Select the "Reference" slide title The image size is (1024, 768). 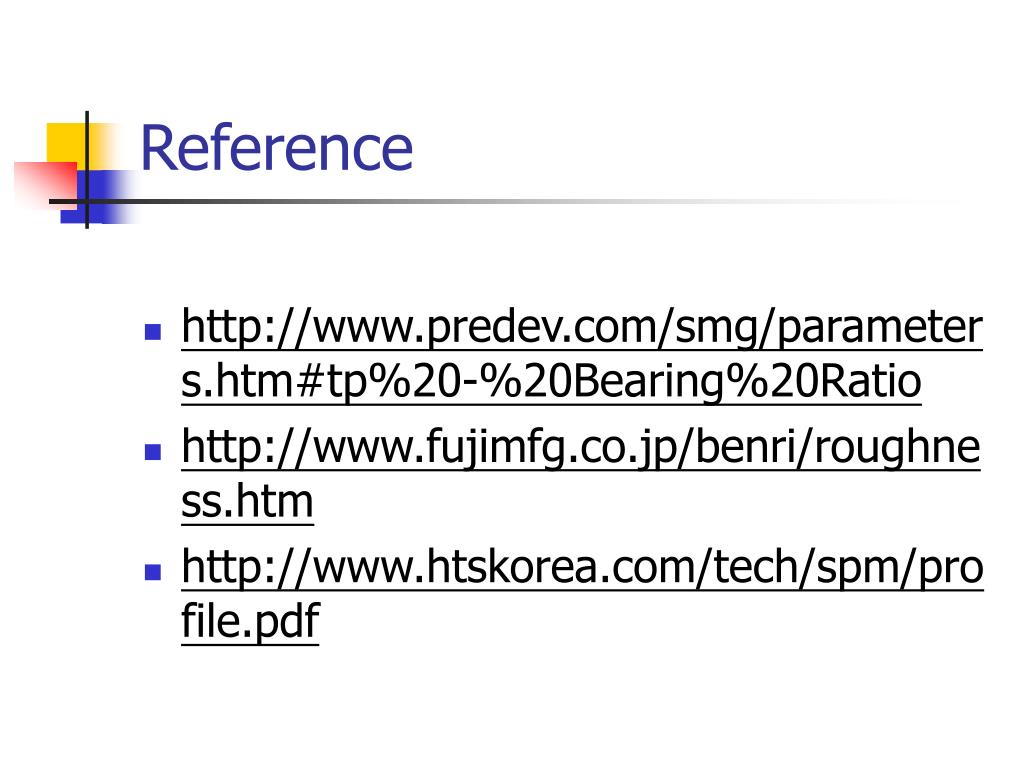pos(277,149)
